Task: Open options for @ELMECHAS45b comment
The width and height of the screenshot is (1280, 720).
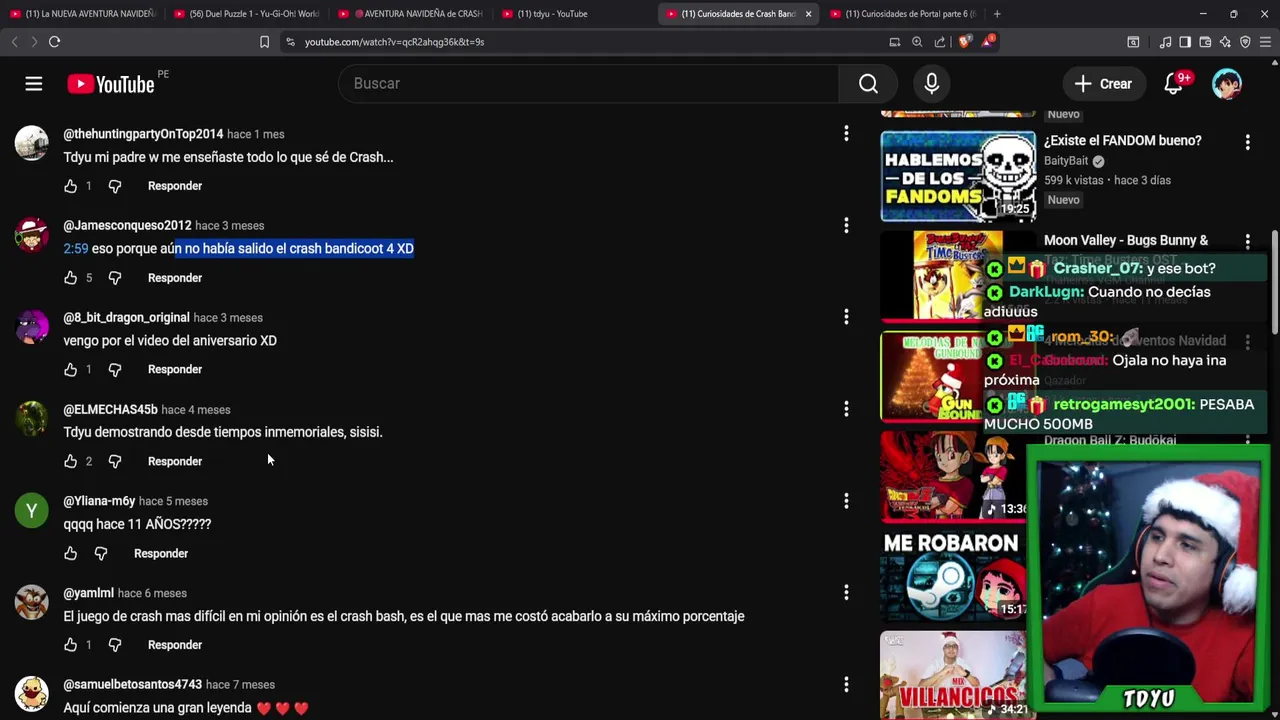Action: 846,409
